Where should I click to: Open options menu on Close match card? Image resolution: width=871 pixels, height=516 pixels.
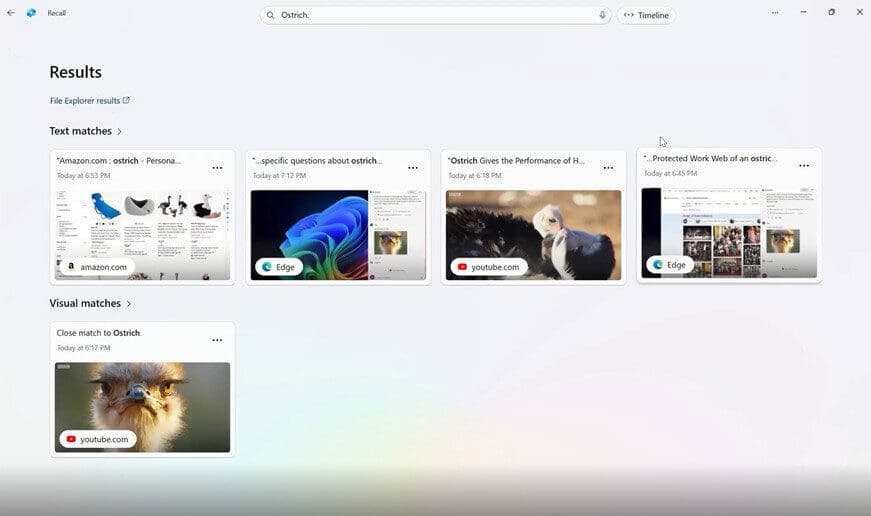tap(217, 340)
